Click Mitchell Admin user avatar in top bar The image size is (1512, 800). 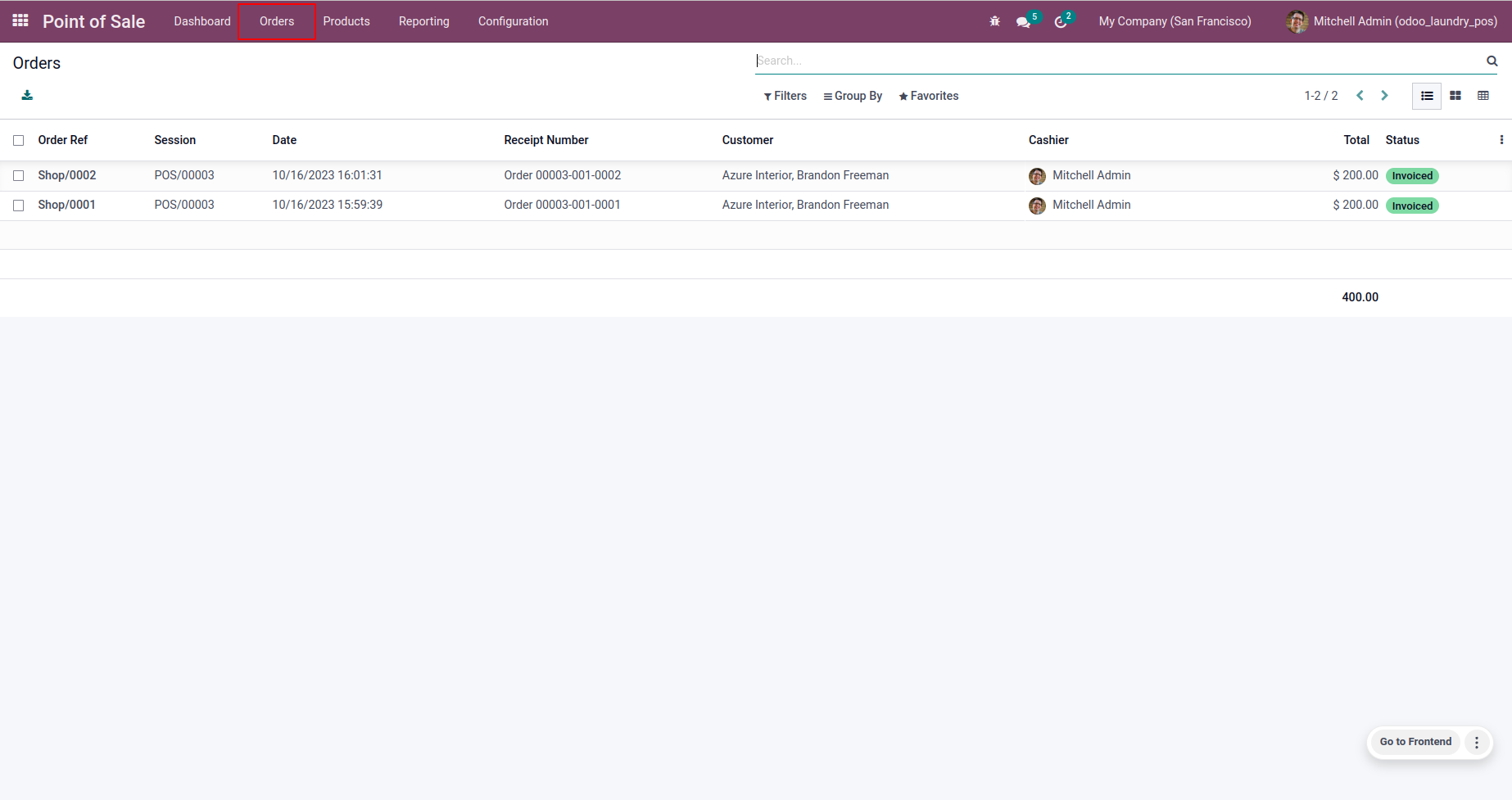(x=1297, y=21)
